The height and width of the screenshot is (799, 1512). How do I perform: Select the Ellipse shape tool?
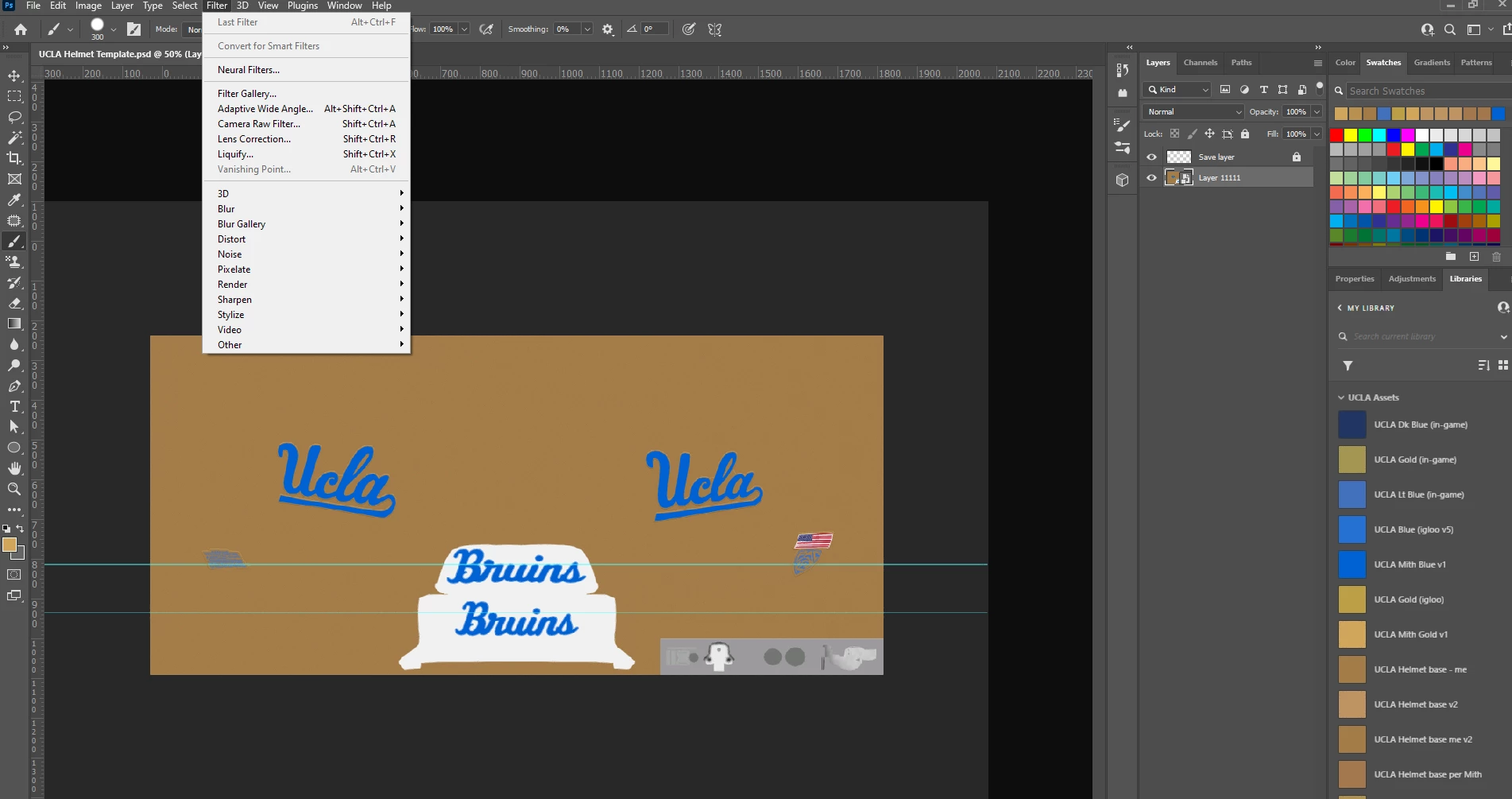pos(14,448)
